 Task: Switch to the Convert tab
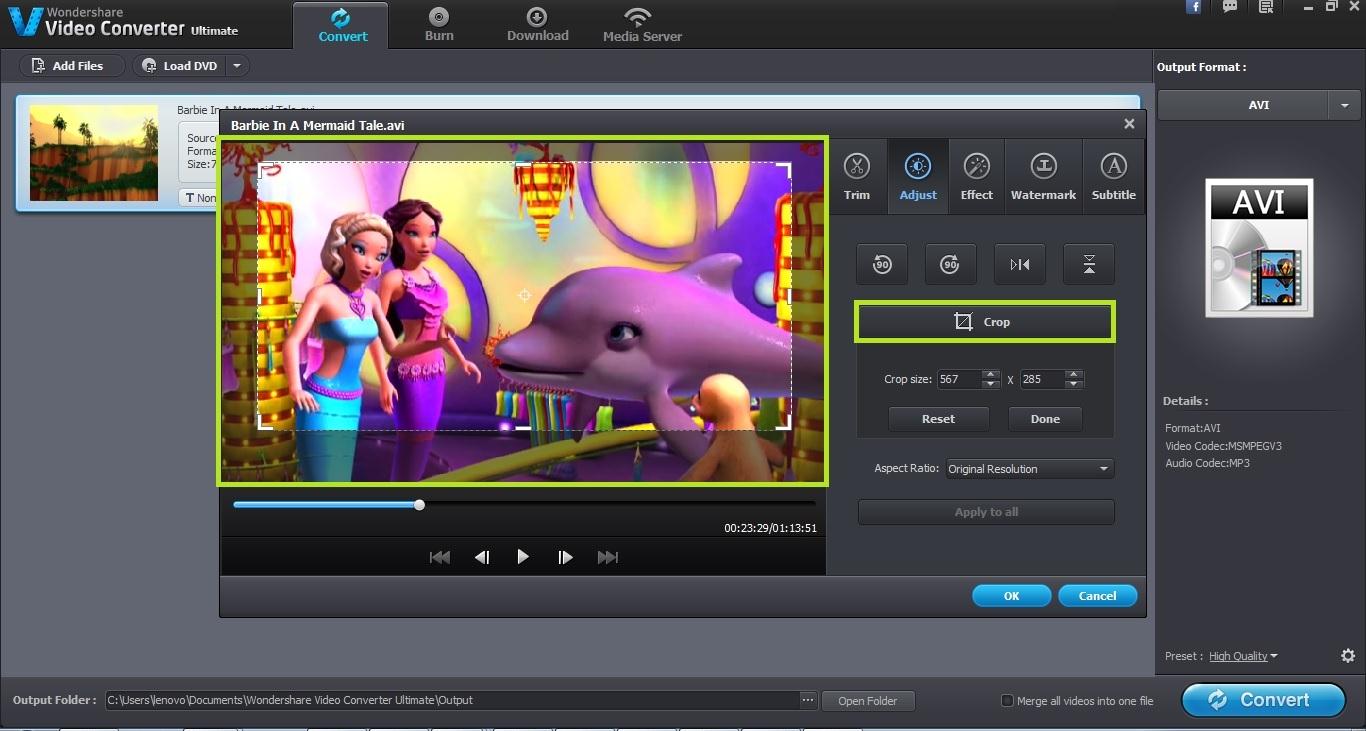[342, 25]
